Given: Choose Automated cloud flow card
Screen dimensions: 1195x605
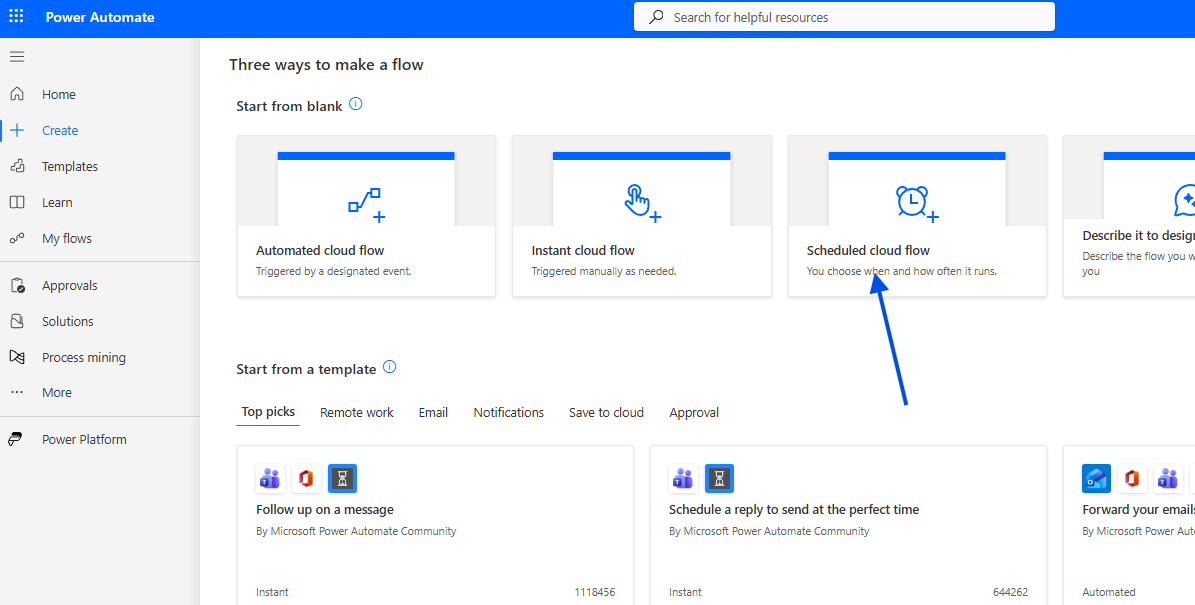Looking at the screenshot, I should coord(366,216).
